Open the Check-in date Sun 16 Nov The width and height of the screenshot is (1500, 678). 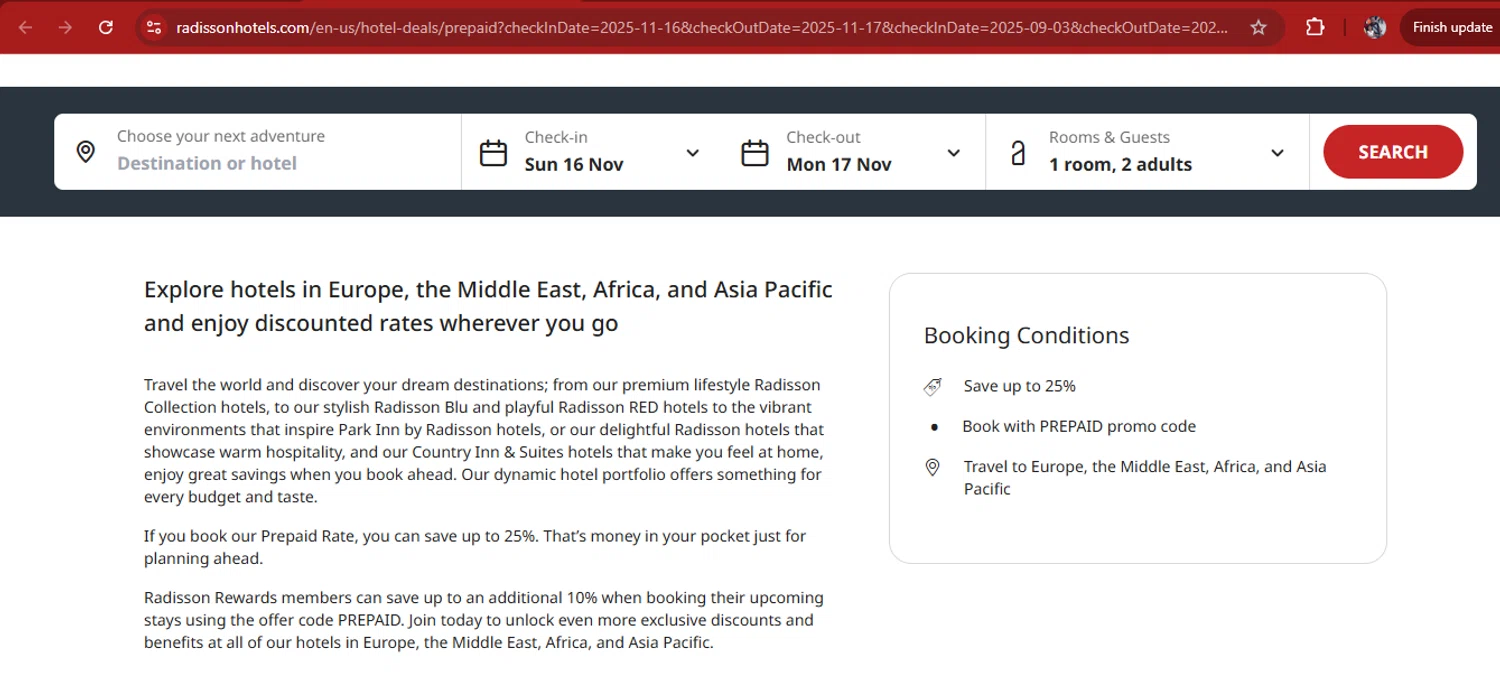point(574,164)
